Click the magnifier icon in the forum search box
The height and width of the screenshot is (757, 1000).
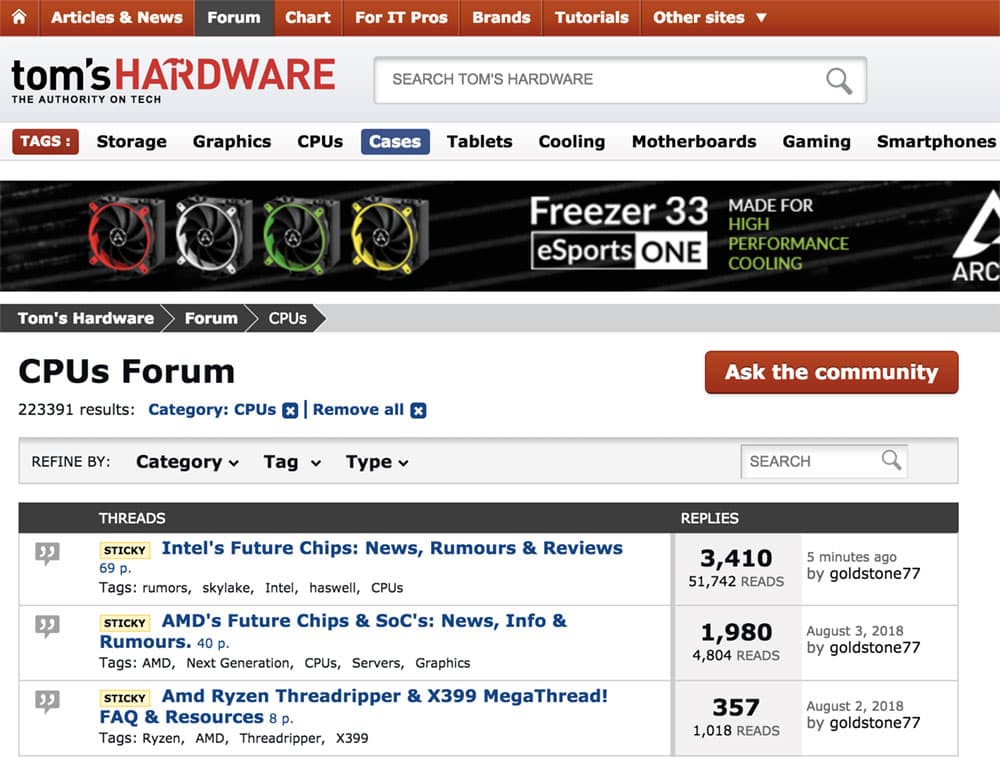tap(891, 460)
